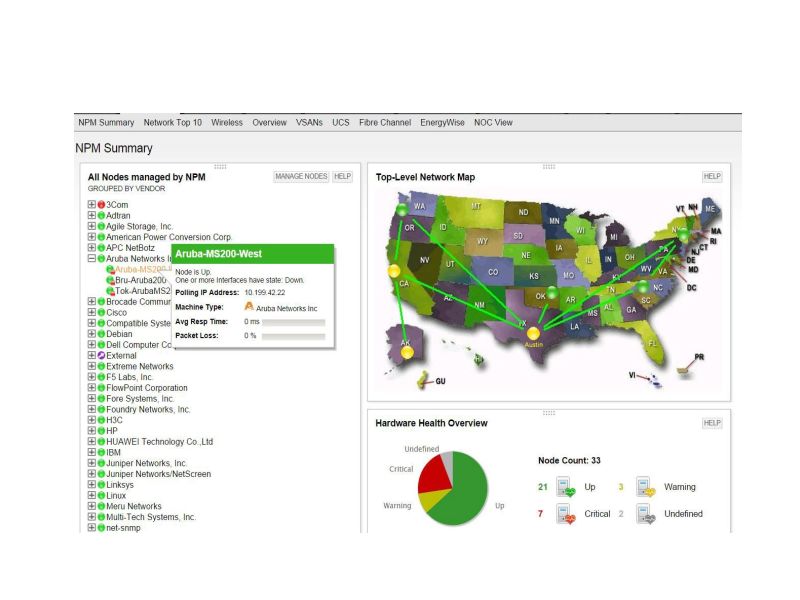The width and height of the screenshot is (800, 600).
Task: Click the red status icon for 3Com
Action: coord(101,205)
